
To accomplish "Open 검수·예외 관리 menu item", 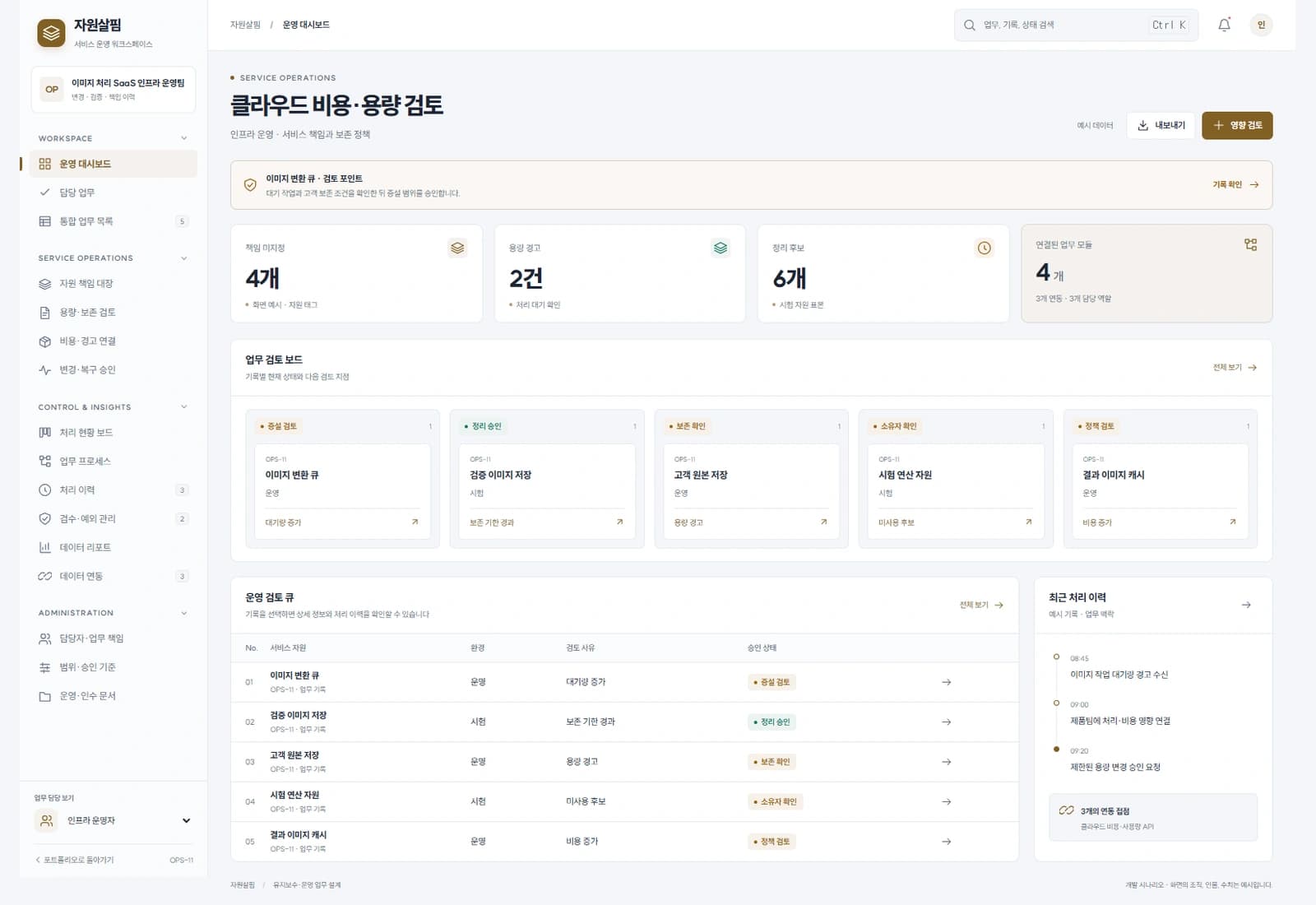I will coord(114,519).
